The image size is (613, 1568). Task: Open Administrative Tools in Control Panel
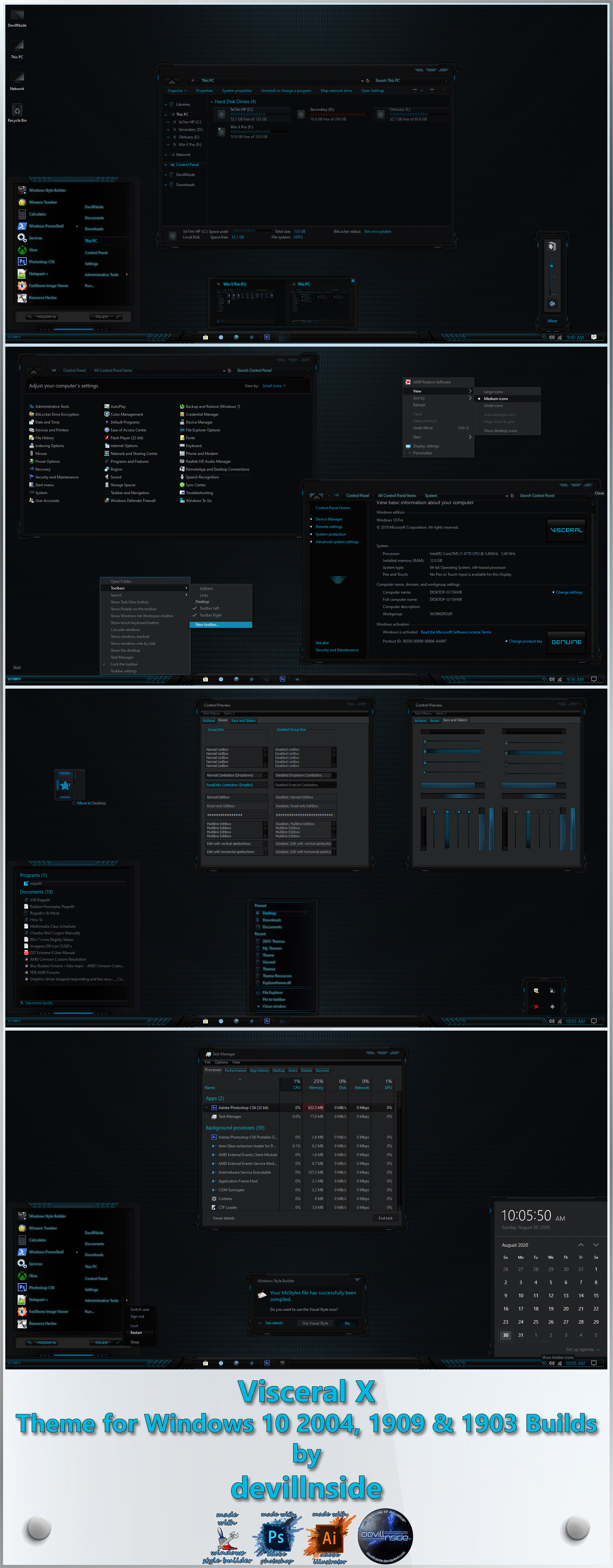[x=49, y=407]
